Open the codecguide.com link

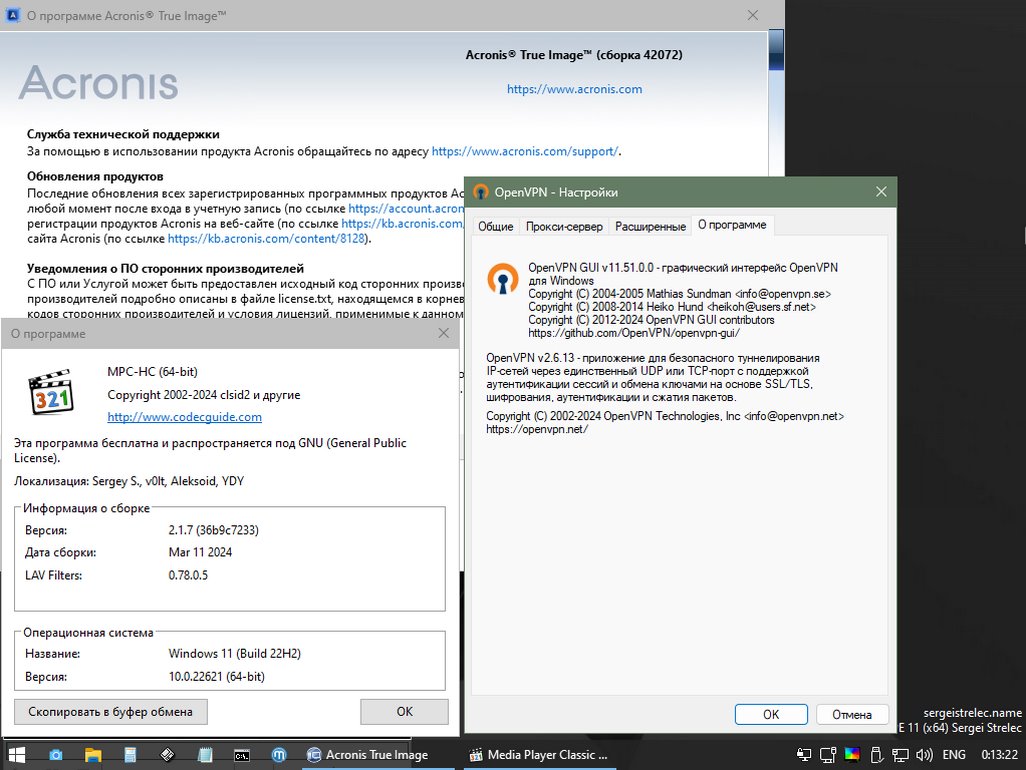(185, 417)
